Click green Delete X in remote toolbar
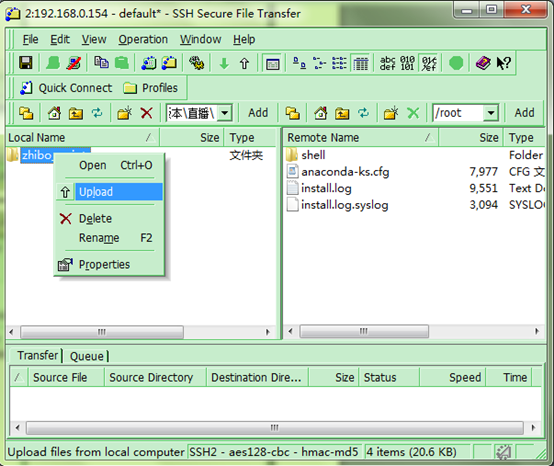 click(x=413, y=113)
